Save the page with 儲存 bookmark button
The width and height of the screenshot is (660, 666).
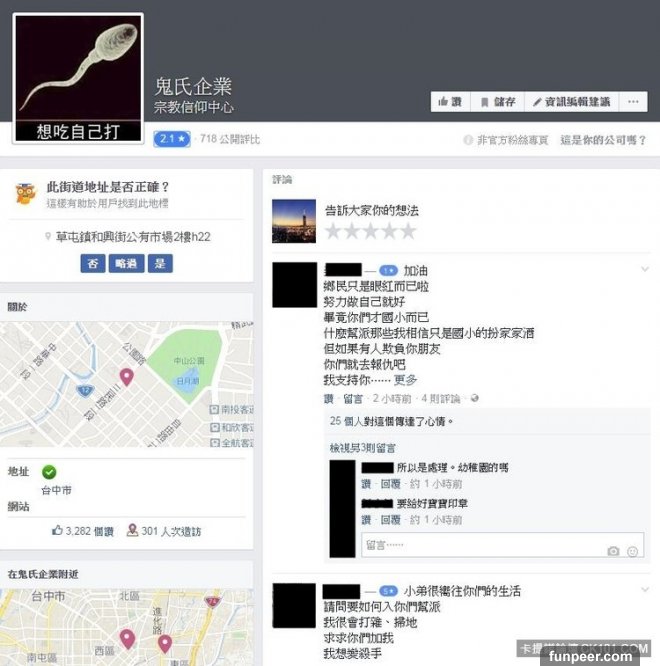[498, 102]
